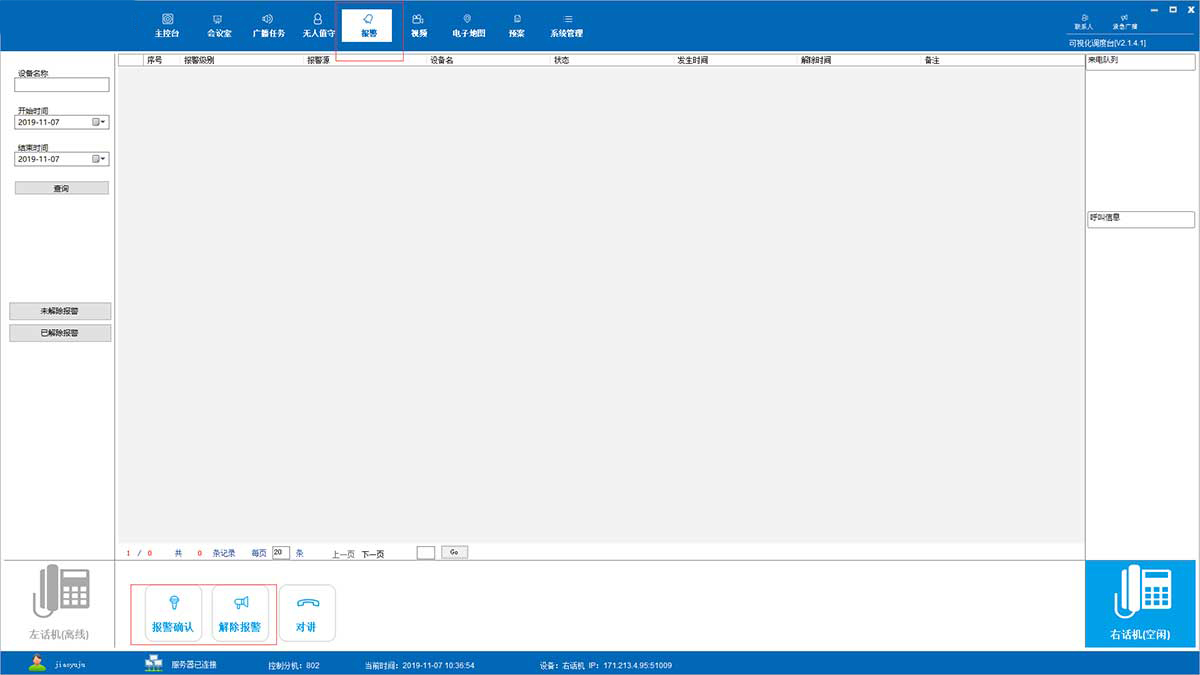Image resolution: width=1200 pixels, height=675 pixels.
Task: Open the 视频 video module
Action: (x=418, y=25)
